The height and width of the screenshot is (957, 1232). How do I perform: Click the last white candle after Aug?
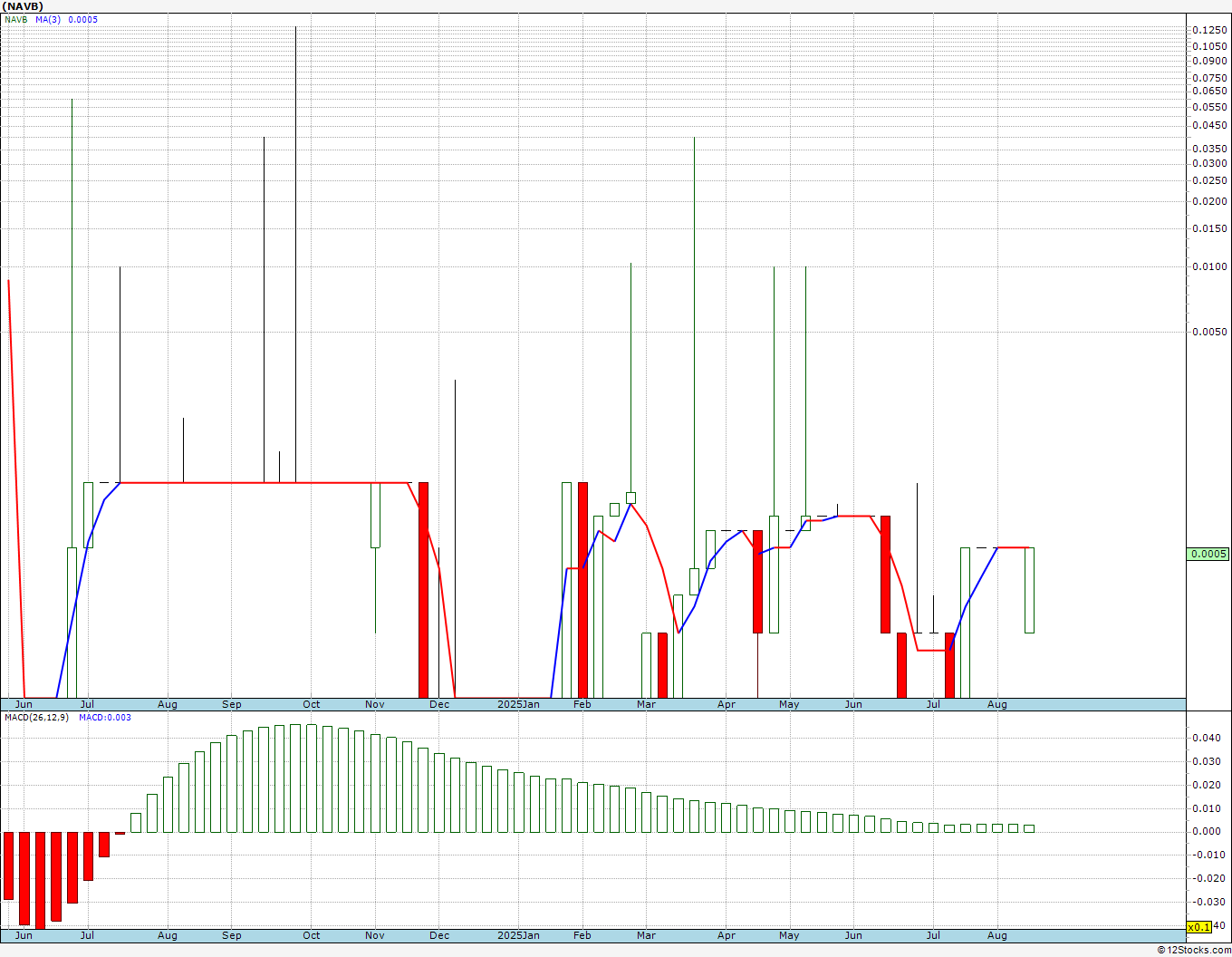tap(1029, 590)
